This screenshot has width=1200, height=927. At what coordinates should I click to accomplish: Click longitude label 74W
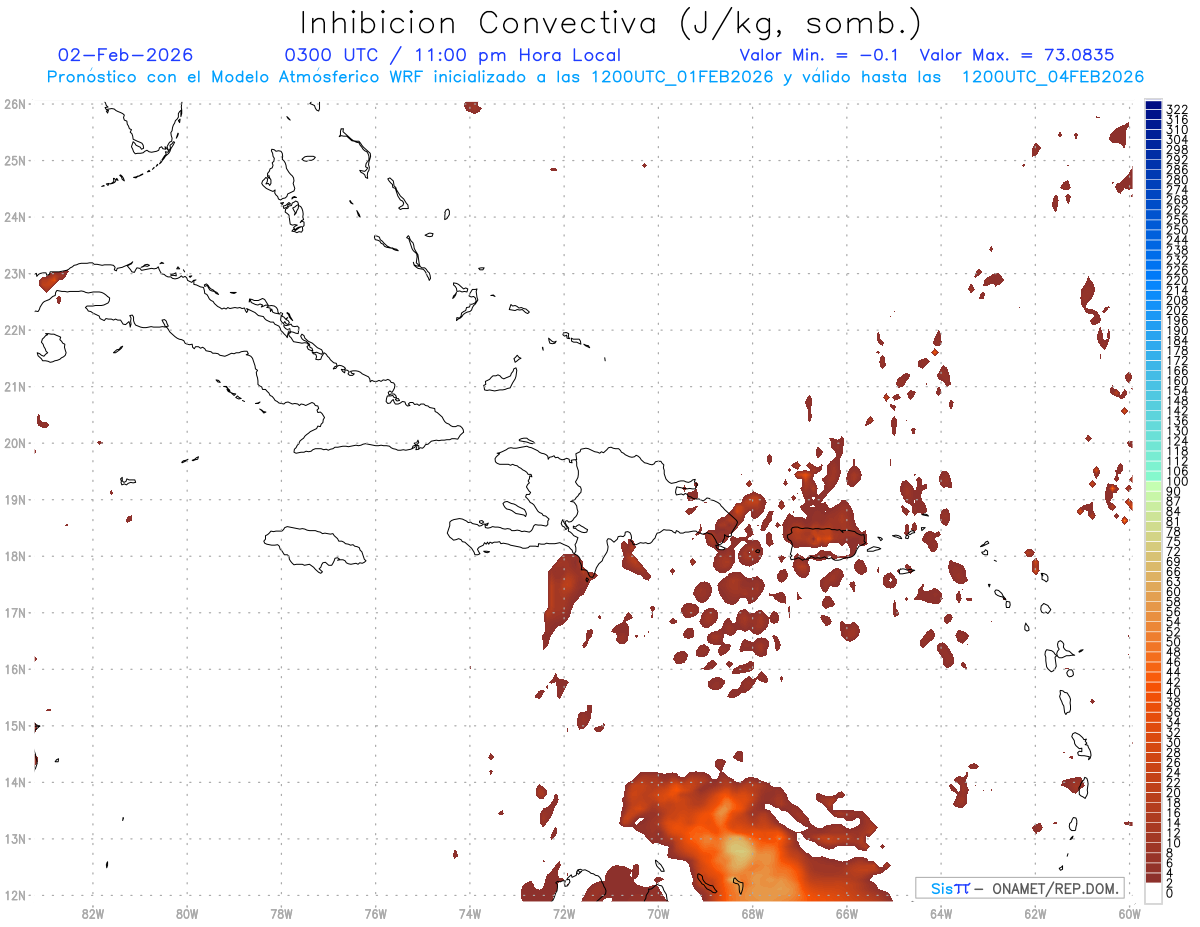click(x=469, y=913)
